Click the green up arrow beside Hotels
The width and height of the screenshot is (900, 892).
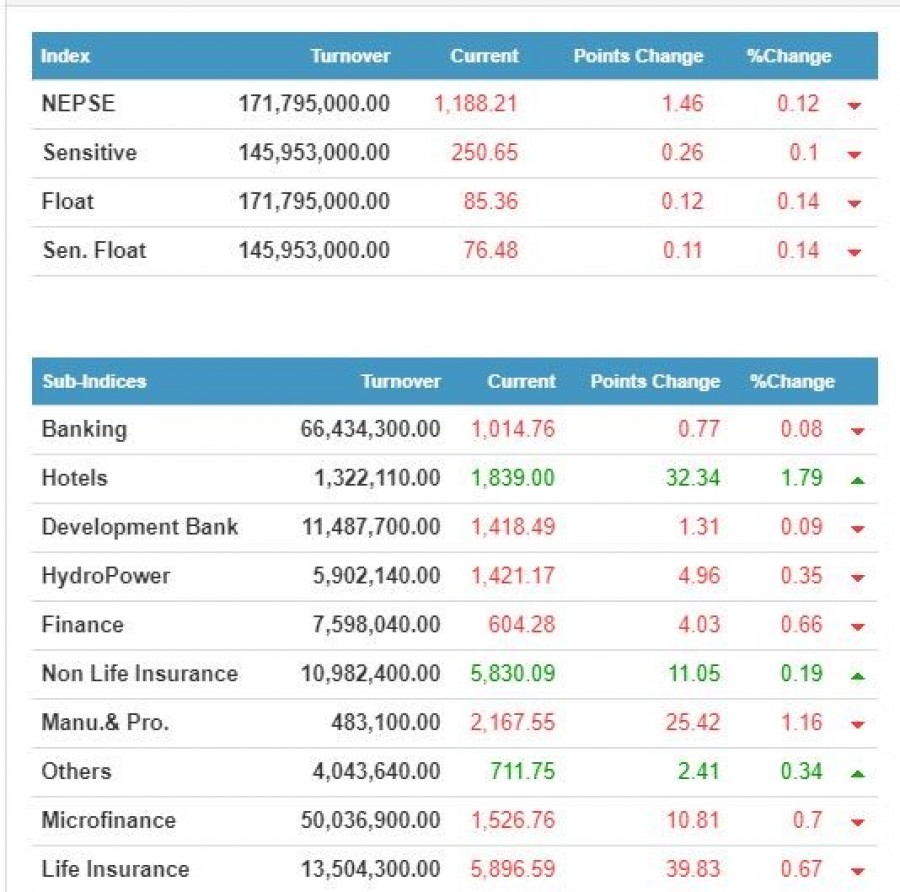[x=857, y=480]
